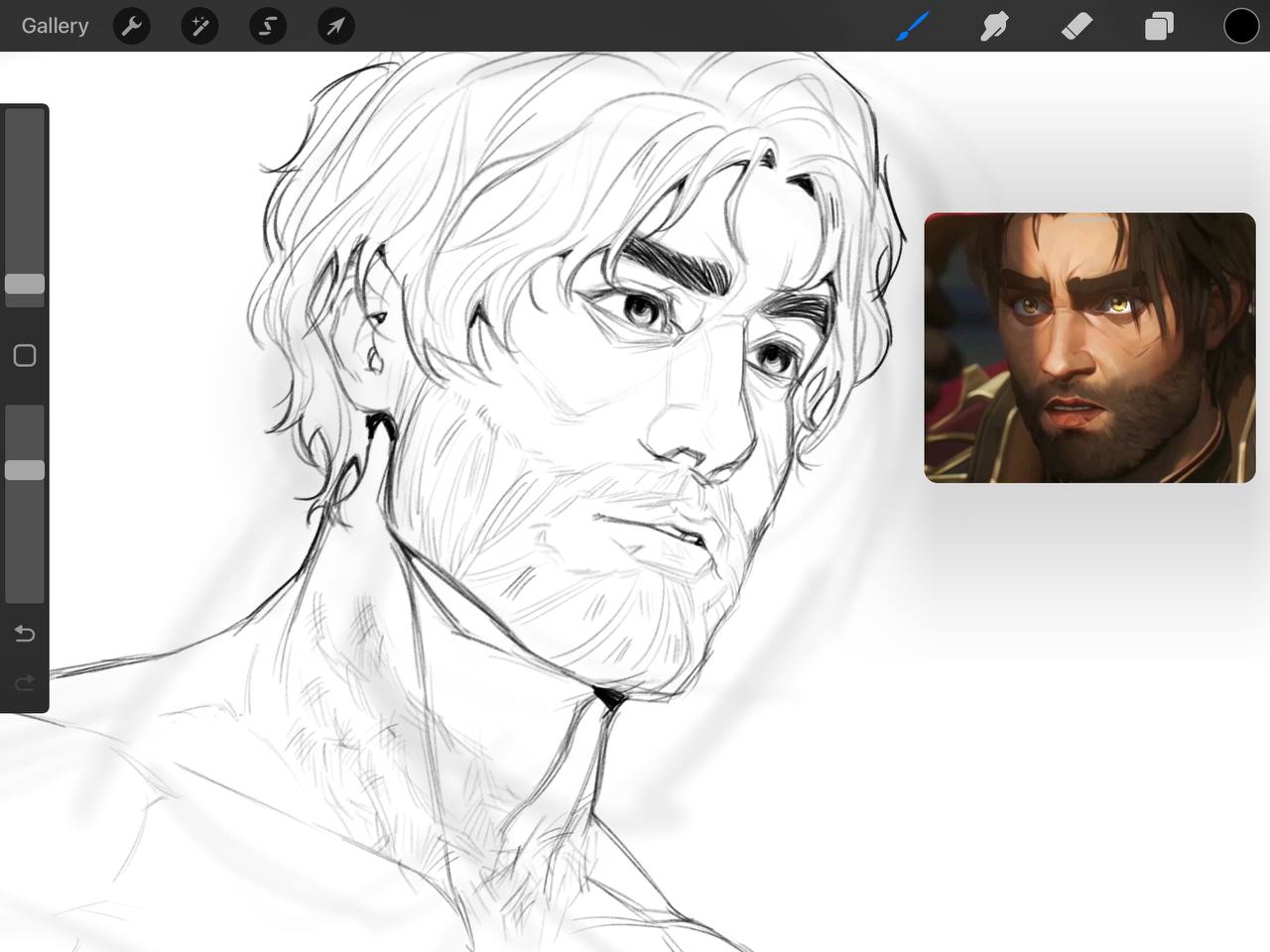Image resolution: width=1270 pixels, height=952 pixels.
Task: Open the Actions wrench menu
Action: 131,26
